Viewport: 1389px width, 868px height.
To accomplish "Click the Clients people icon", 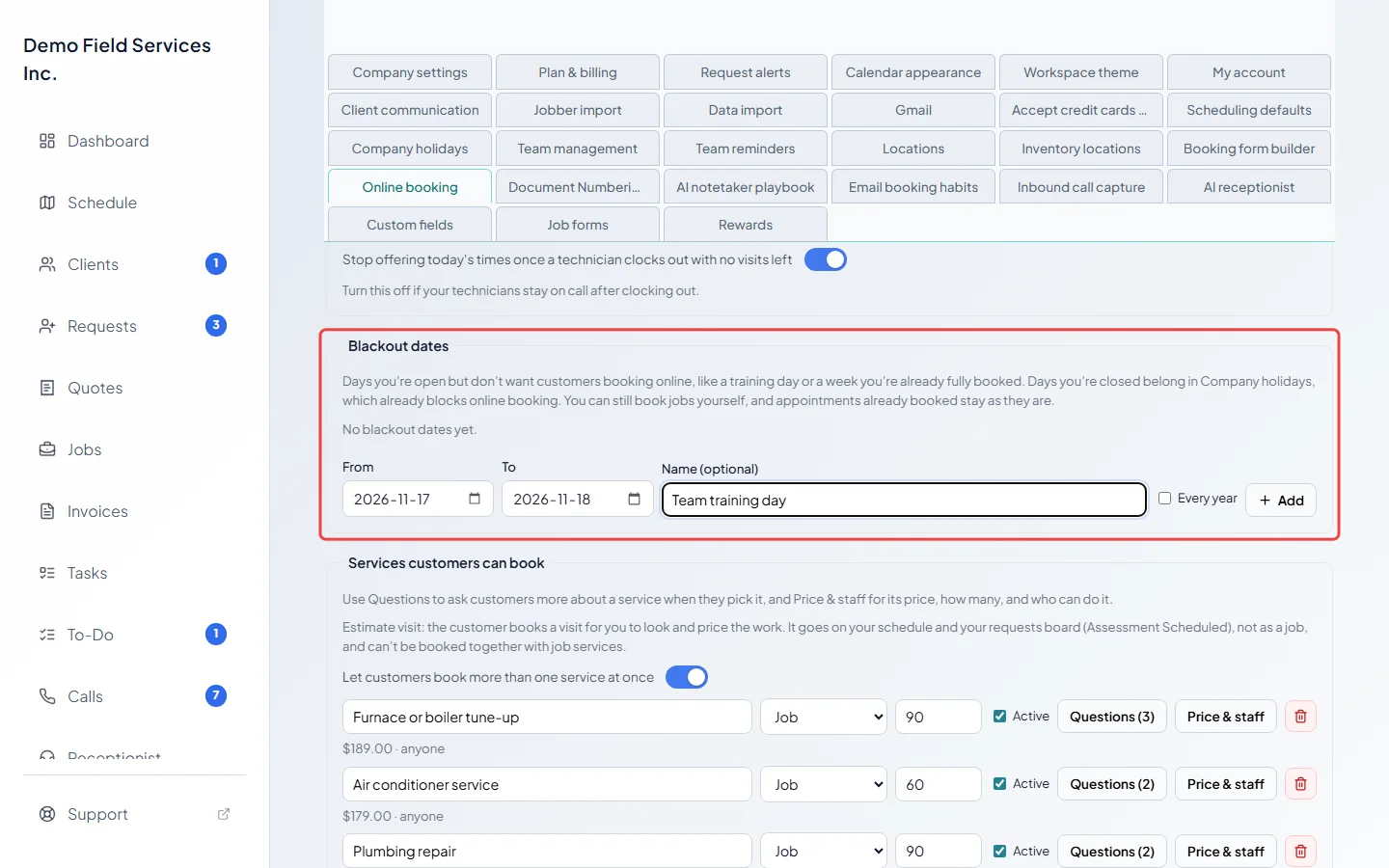I will point(47,264).
